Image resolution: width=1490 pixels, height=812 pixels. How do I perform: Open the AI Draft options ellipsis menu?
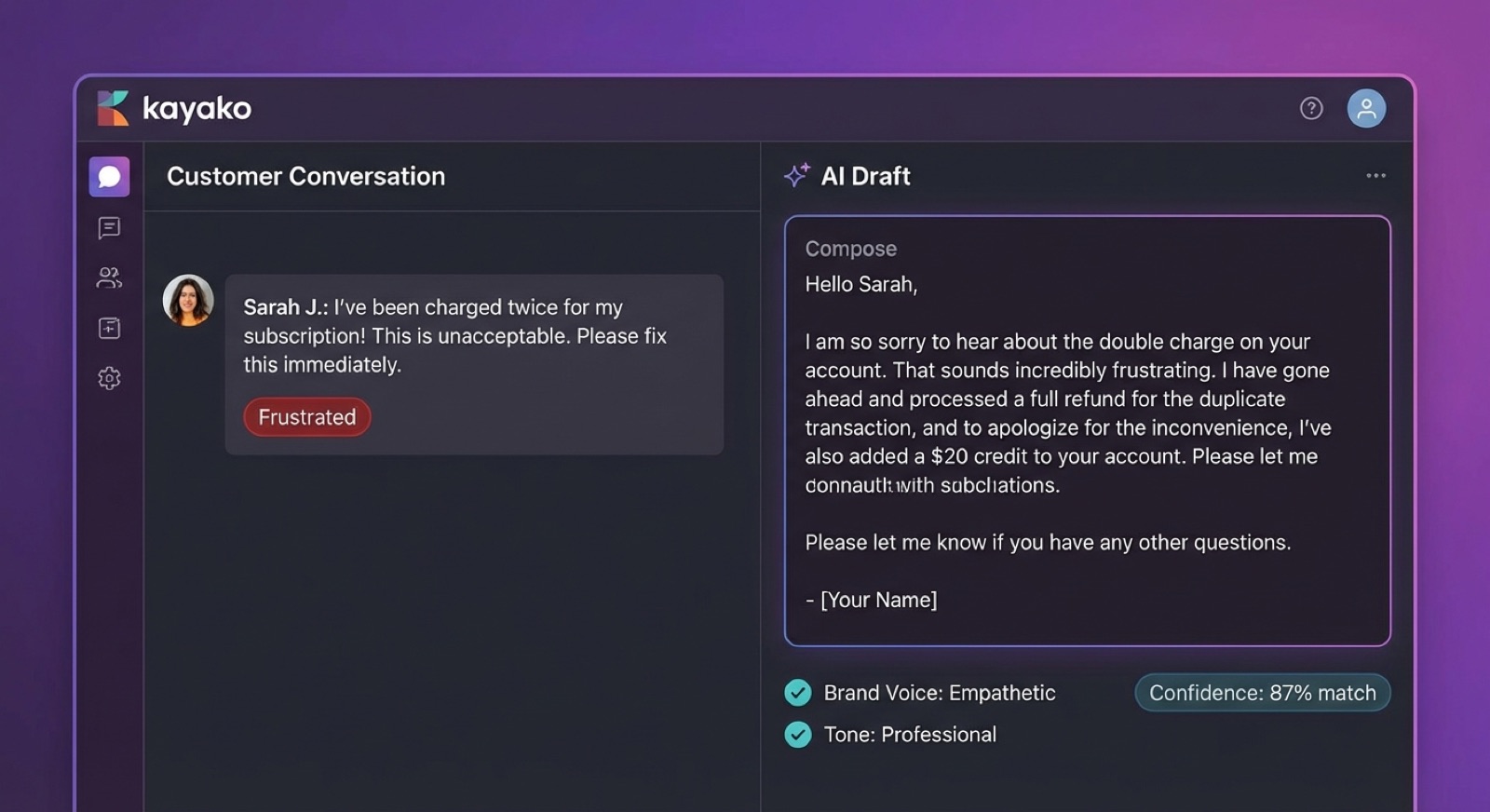1375,175
